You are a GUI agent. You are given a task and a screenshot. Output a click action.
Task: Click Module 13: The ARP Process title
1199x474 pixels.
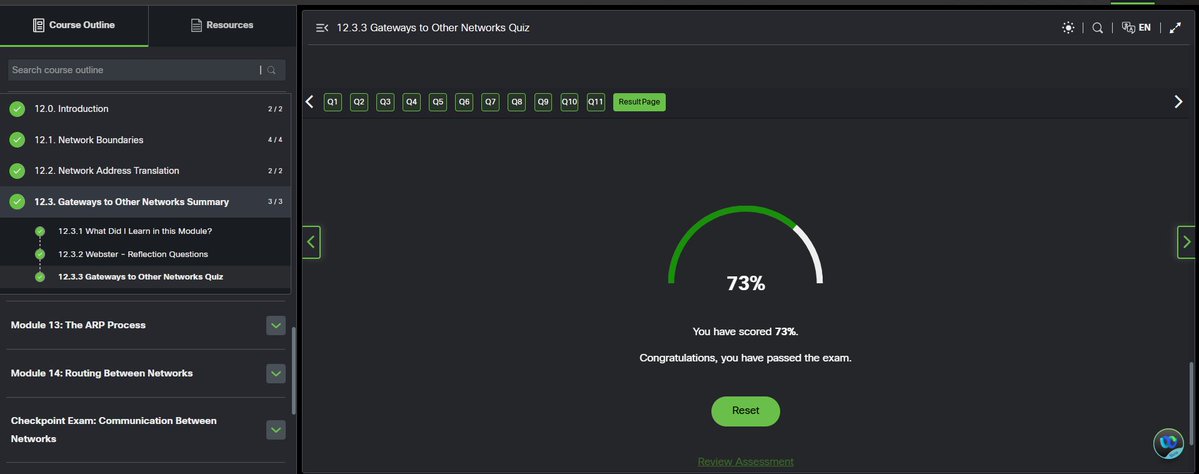[78, 325]
